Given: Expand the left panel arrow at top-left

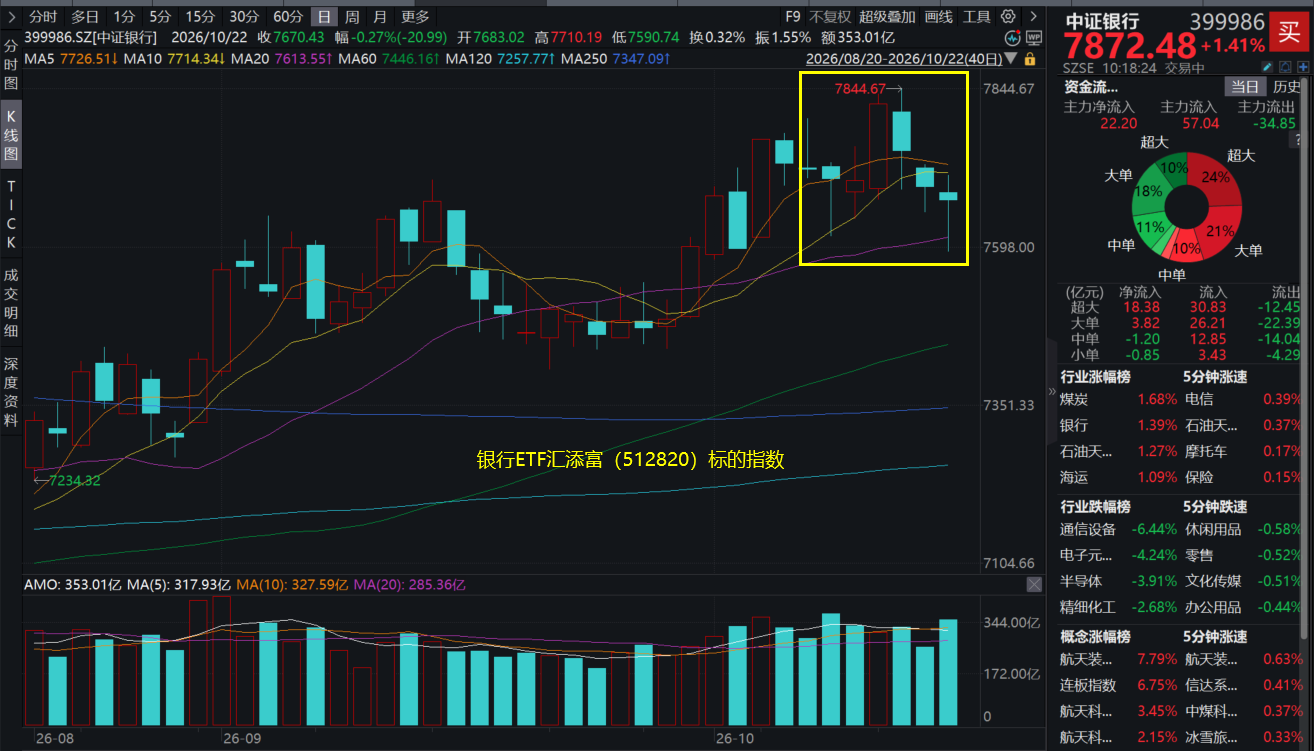Looking at the screenshot, I should (10, 16).
